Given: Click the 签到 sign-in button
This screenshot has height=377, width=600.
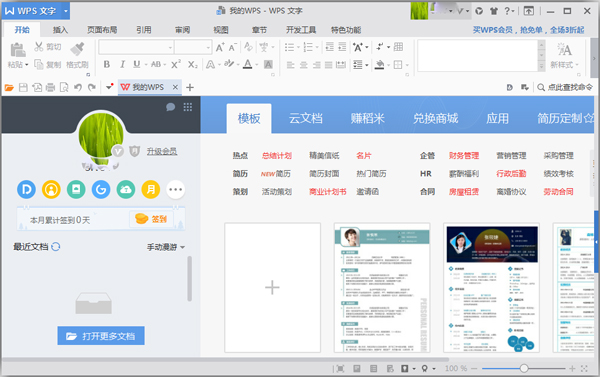Looking at the screenshot, I should tap(152, 219).
